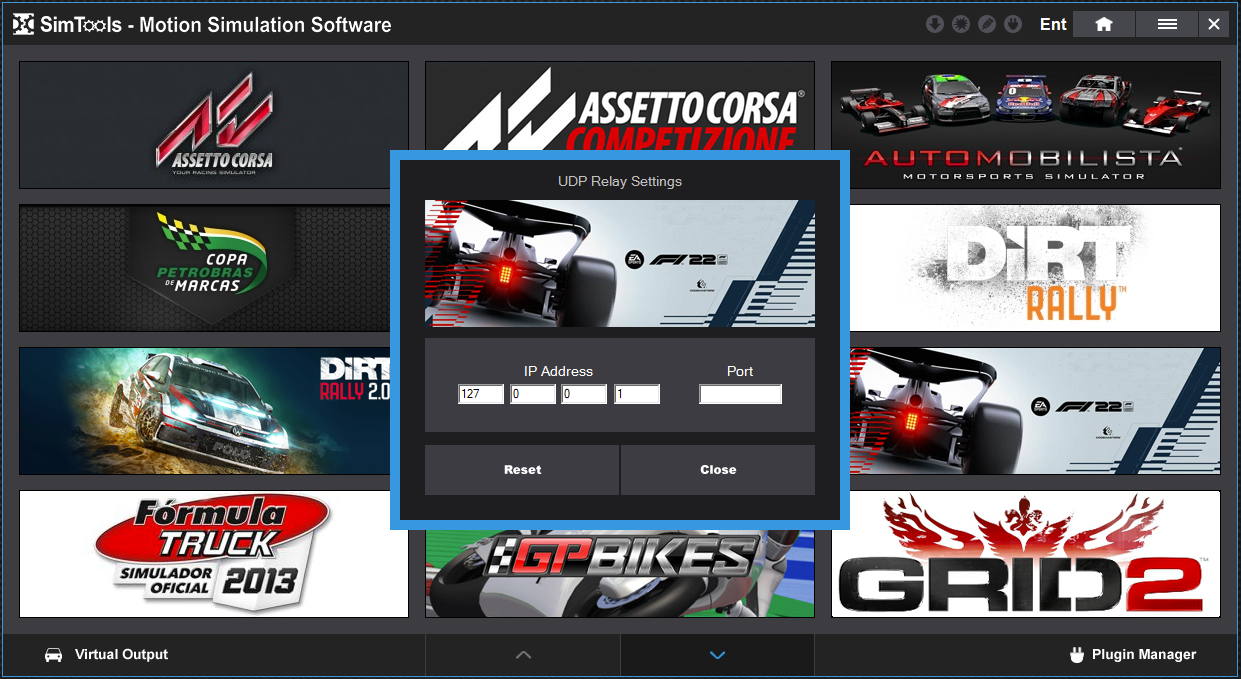This screenshot has height=679, width=1241.
Task: Click the plug icon beside Plugin Manager
Action: (1077, 655)
